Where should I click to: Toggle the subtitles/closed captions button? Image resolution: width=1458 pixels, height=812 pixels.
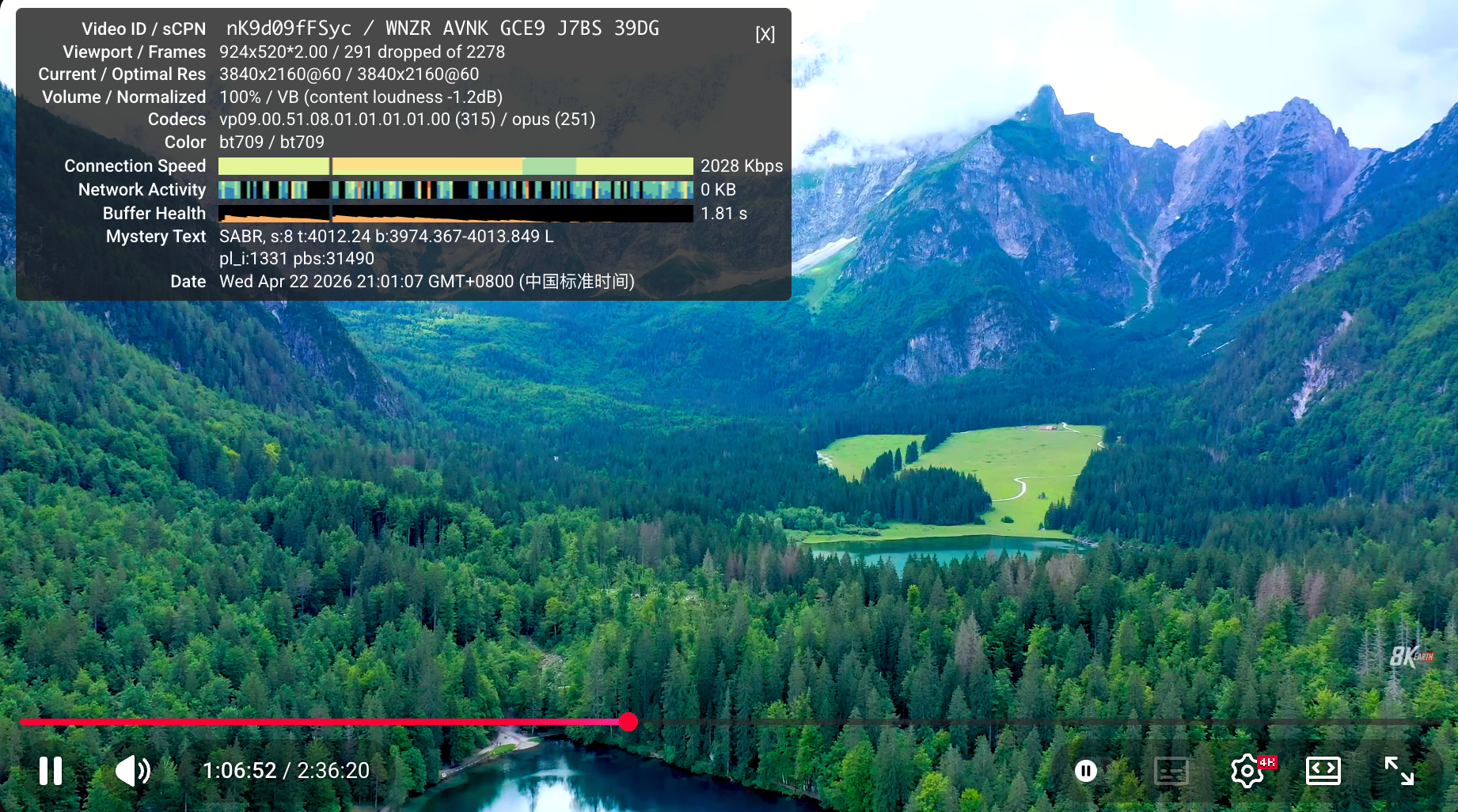click(x=1171, y=770)
